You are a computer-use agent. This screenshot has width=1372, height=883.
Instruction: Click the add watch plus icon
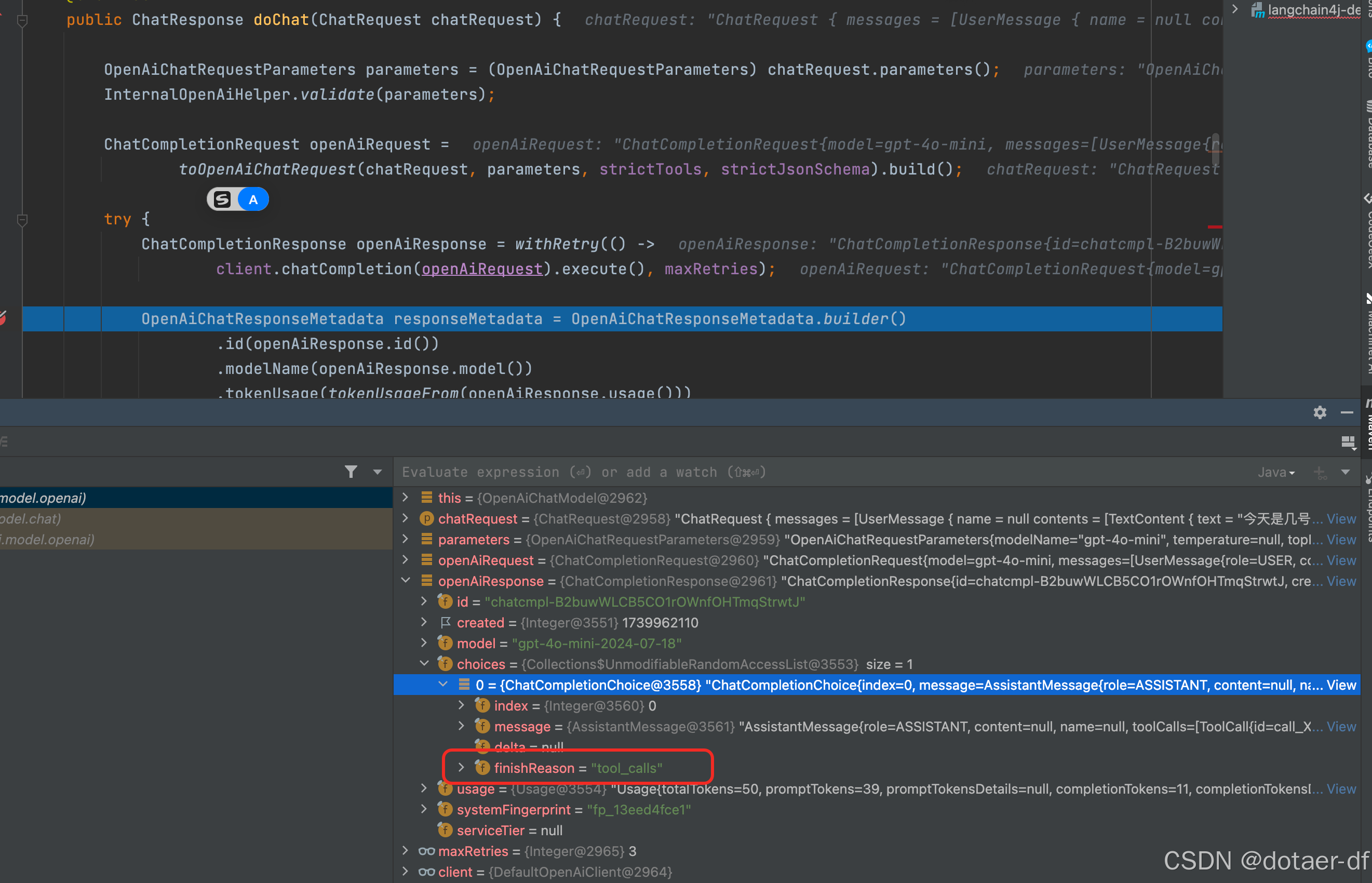click(1320, 473)
